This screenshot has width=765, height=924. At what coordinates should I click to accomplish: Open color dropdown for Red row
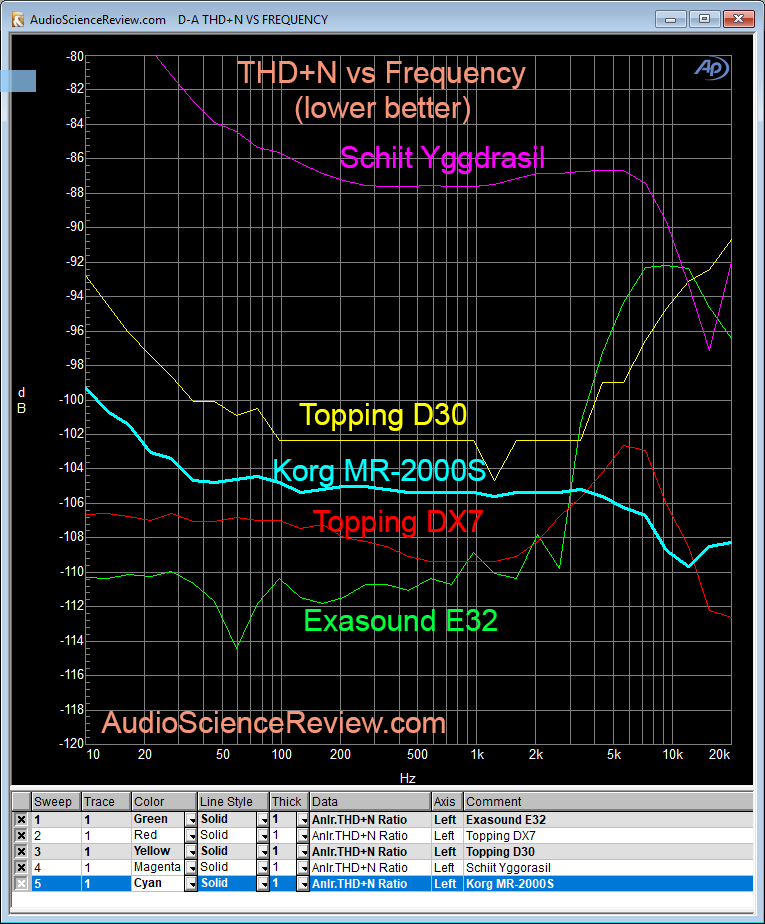pyautogui.click(x=191, y=836)
